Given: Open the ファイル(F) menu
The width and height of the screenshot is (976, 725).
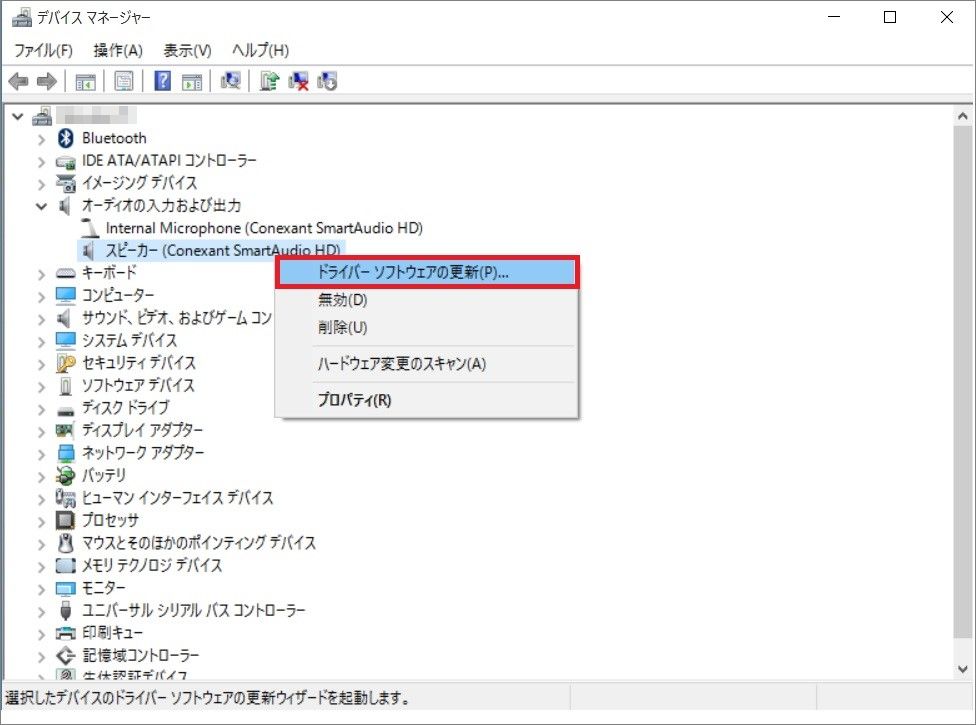Looking at the screenshot, I should (43, 50).
